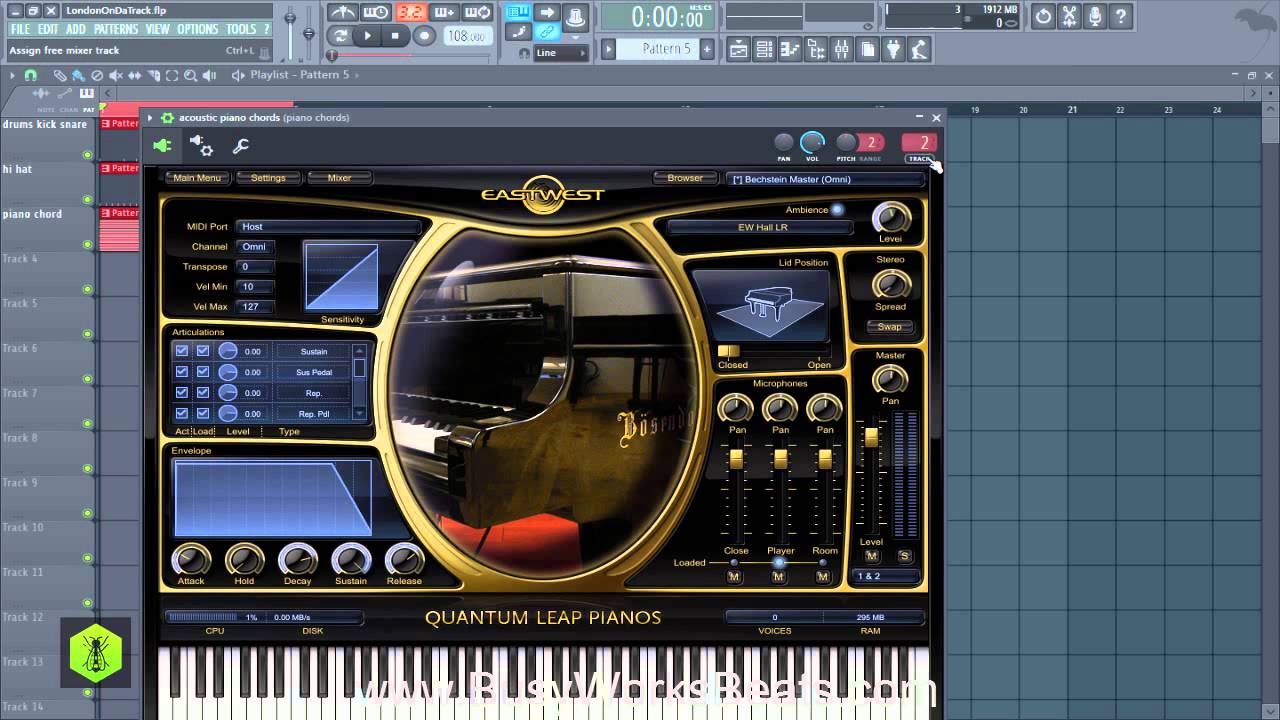
Task: Mute the Close microphone M button
Action: tap(734, 577)
